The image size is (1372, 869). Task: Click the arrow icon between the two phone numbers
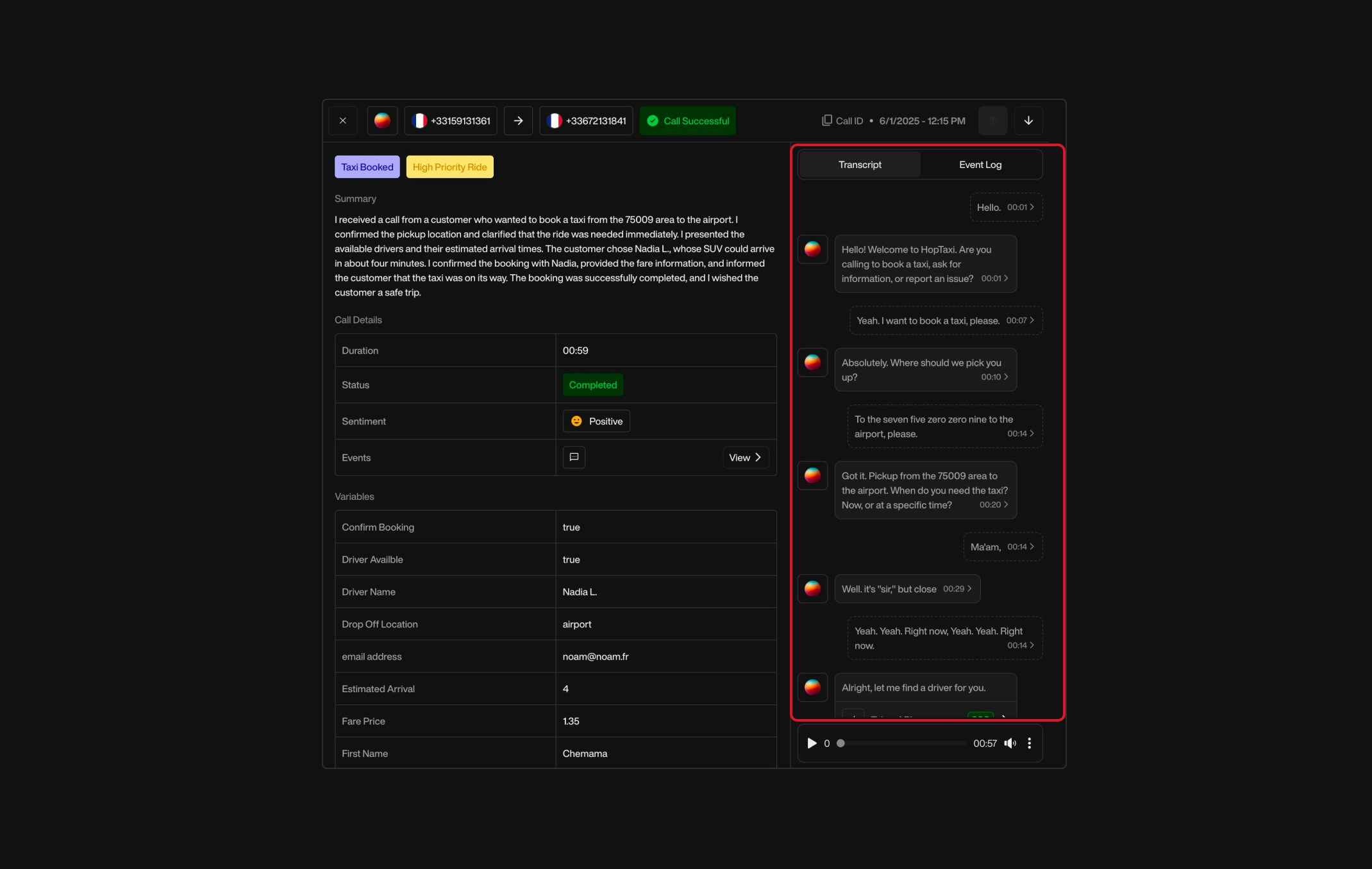pyautogui.click(x=517, y=120)
